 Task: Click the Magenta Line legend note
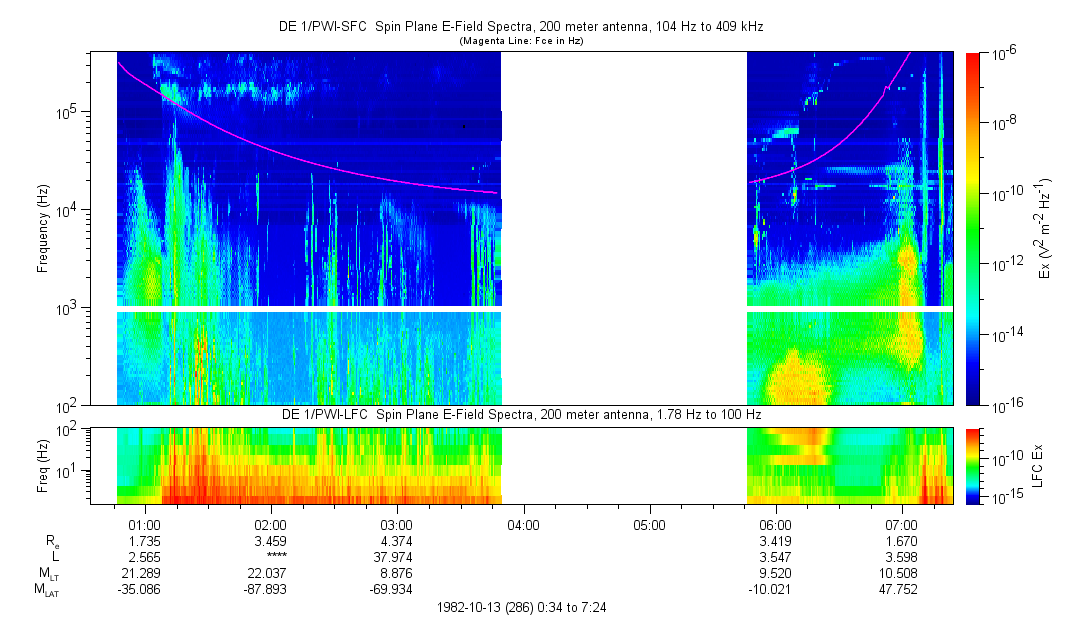(x=520, y=41)
